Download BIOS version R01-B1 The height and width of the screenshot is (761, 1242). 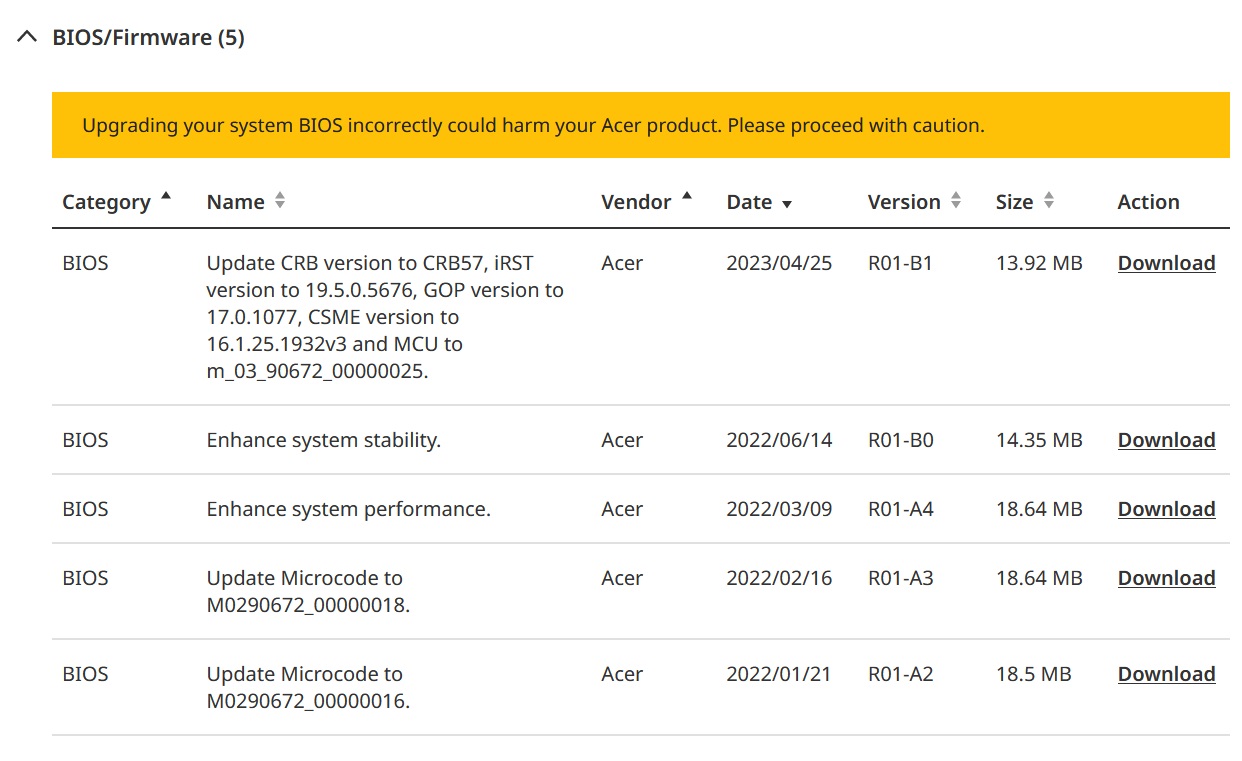(x=1166, y=263)
